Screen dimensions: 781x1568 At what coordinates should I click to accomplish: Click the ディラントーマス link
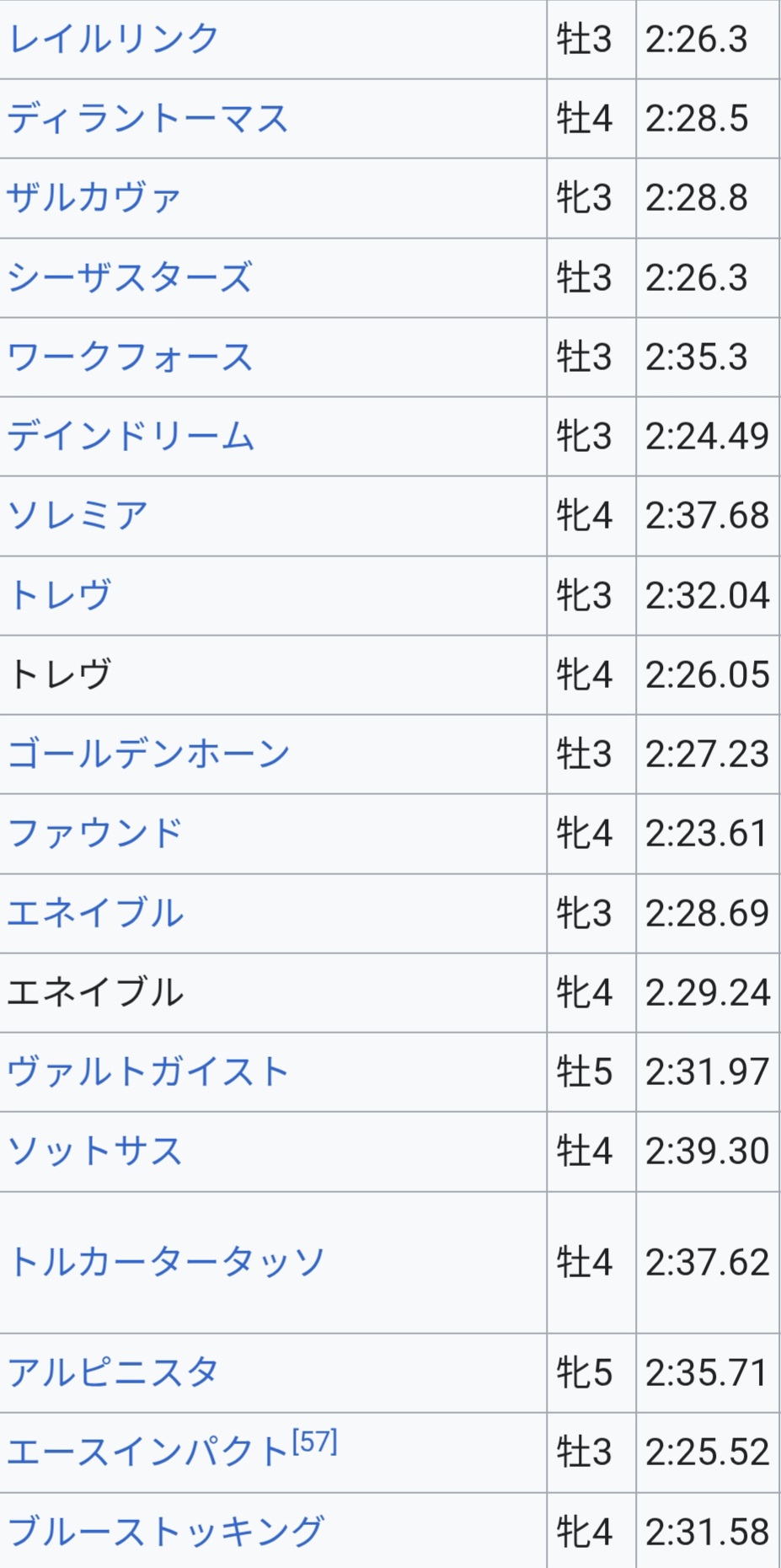point(147,119)
